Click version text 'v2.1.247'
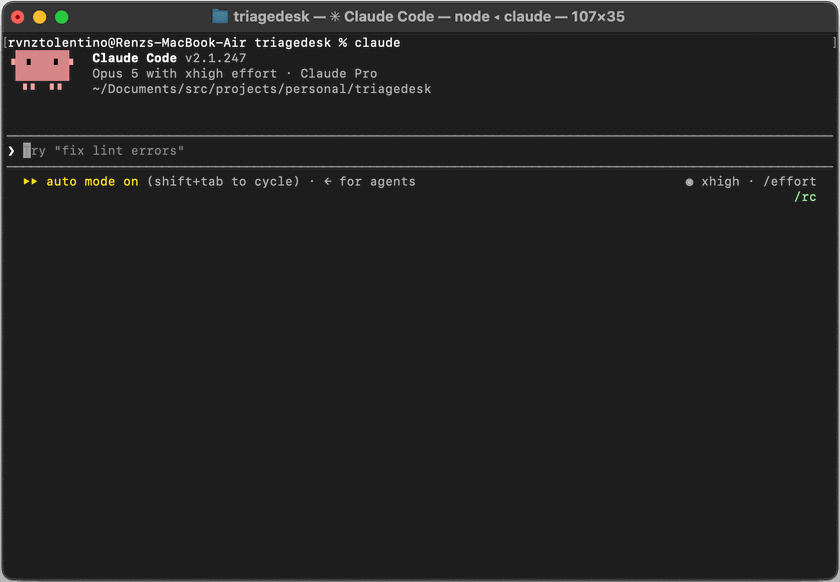Screen dimensions: 840x582 click(215, 58)
